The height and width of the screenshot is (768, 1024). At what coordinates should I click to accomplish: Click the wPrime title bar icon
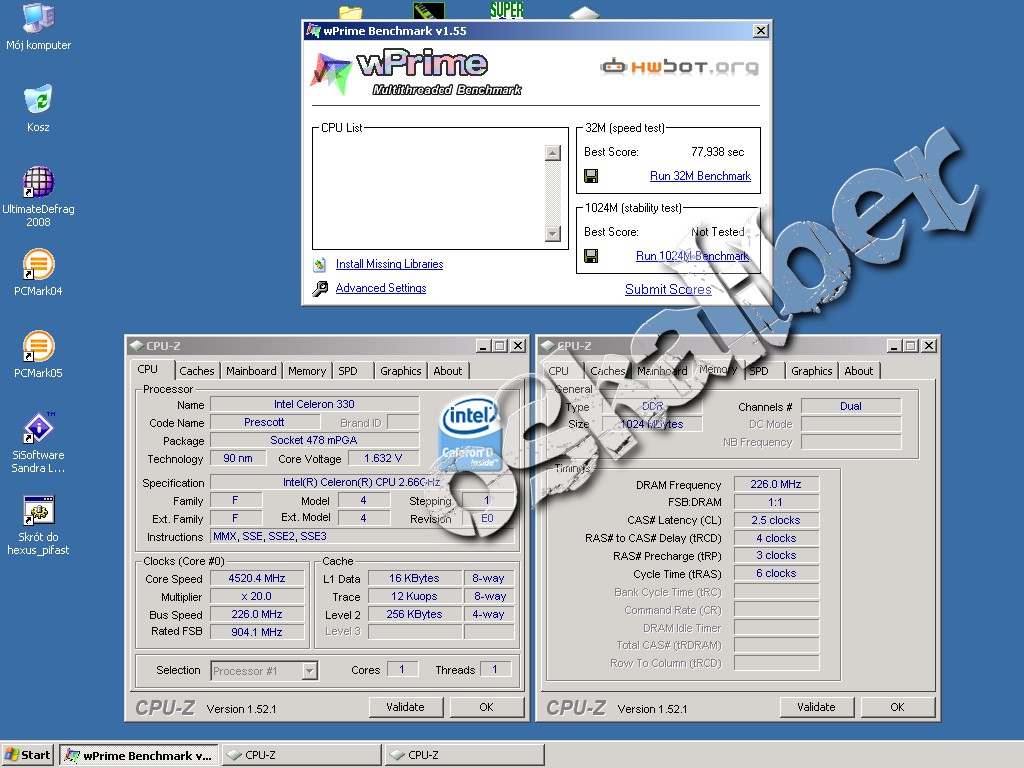(313, 30)
